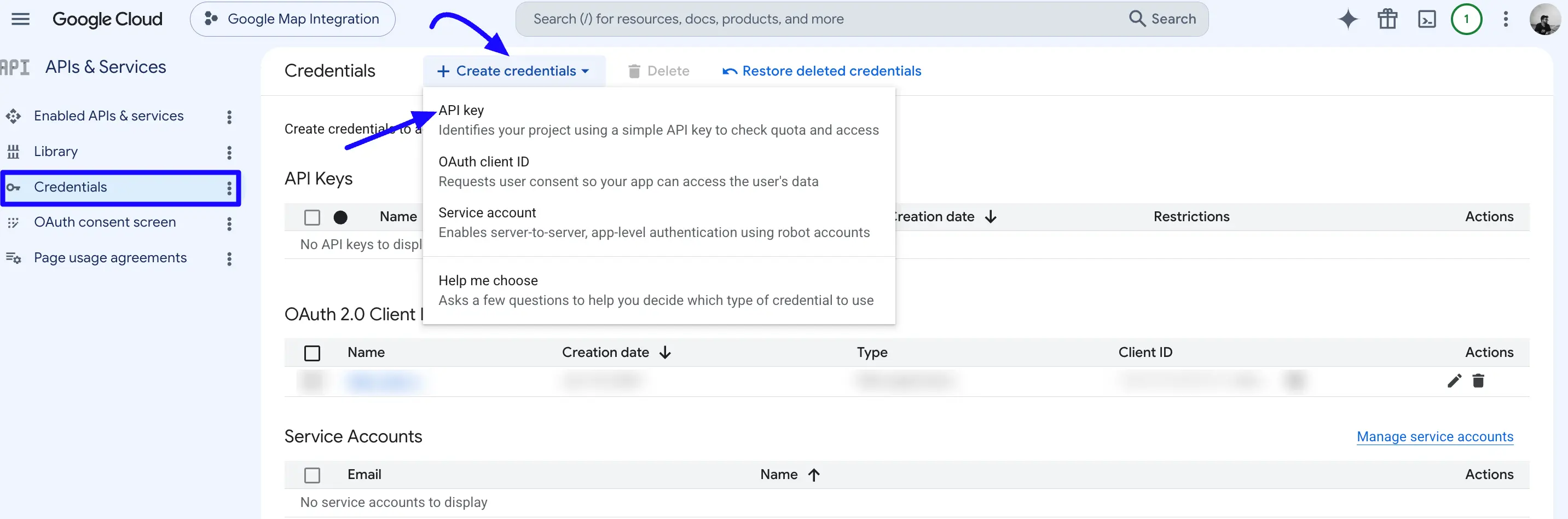Open three-dot options for Credentials
This screenshot has height=519, width=1568.
coord(229,188)
